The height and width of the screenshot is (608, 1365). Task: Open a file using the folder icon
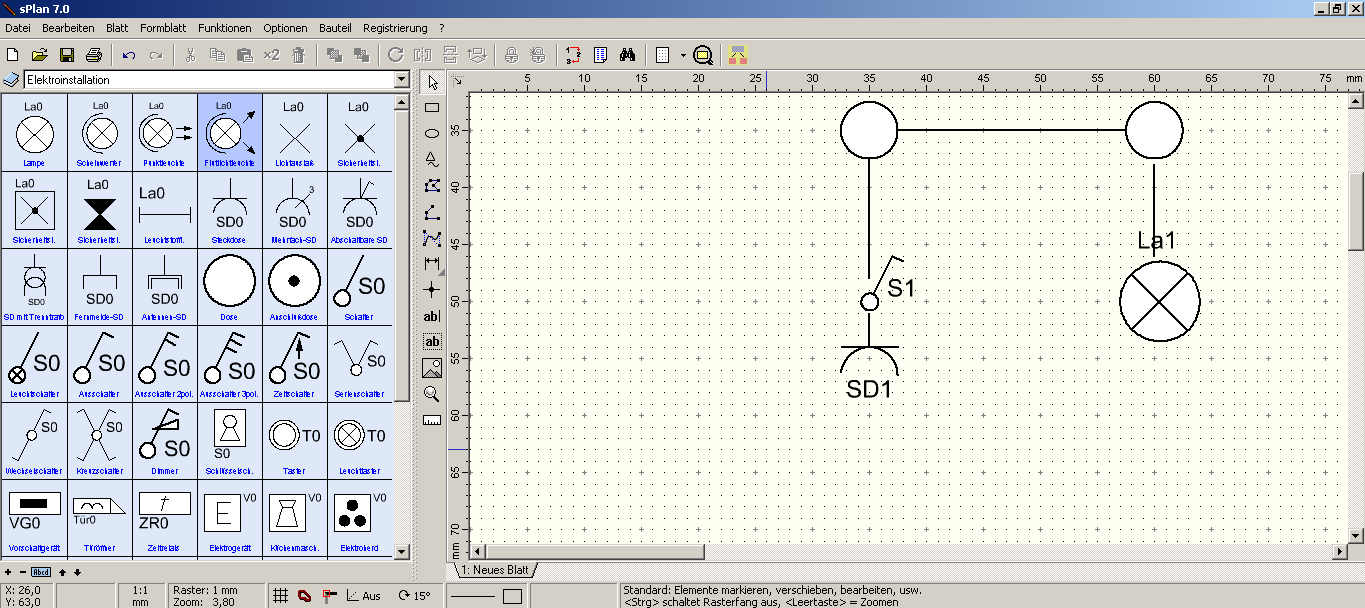pyautogui.click(x=40, y=55)
